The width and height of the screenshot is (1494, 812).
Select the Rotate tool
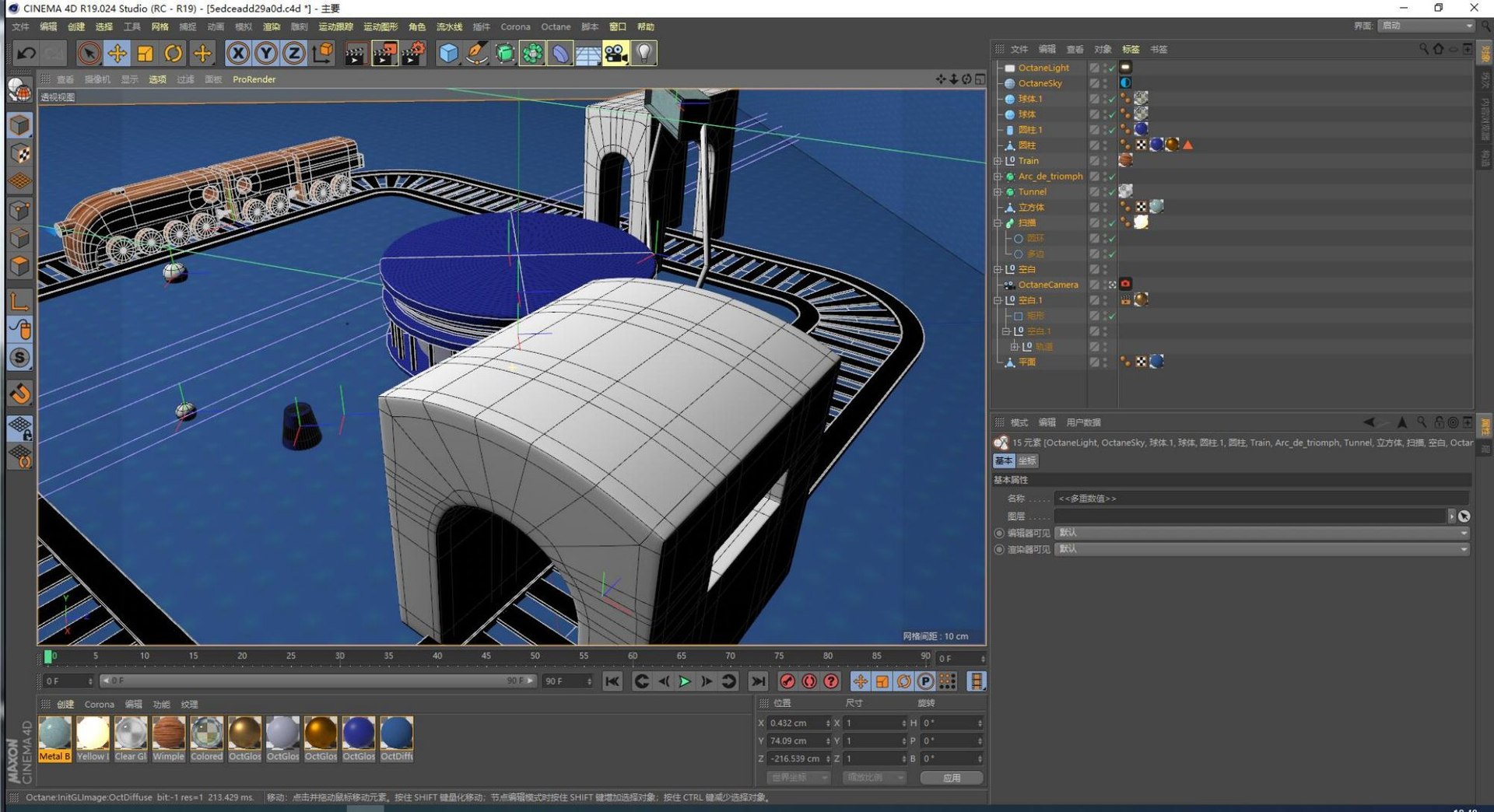tap(174, 53)
